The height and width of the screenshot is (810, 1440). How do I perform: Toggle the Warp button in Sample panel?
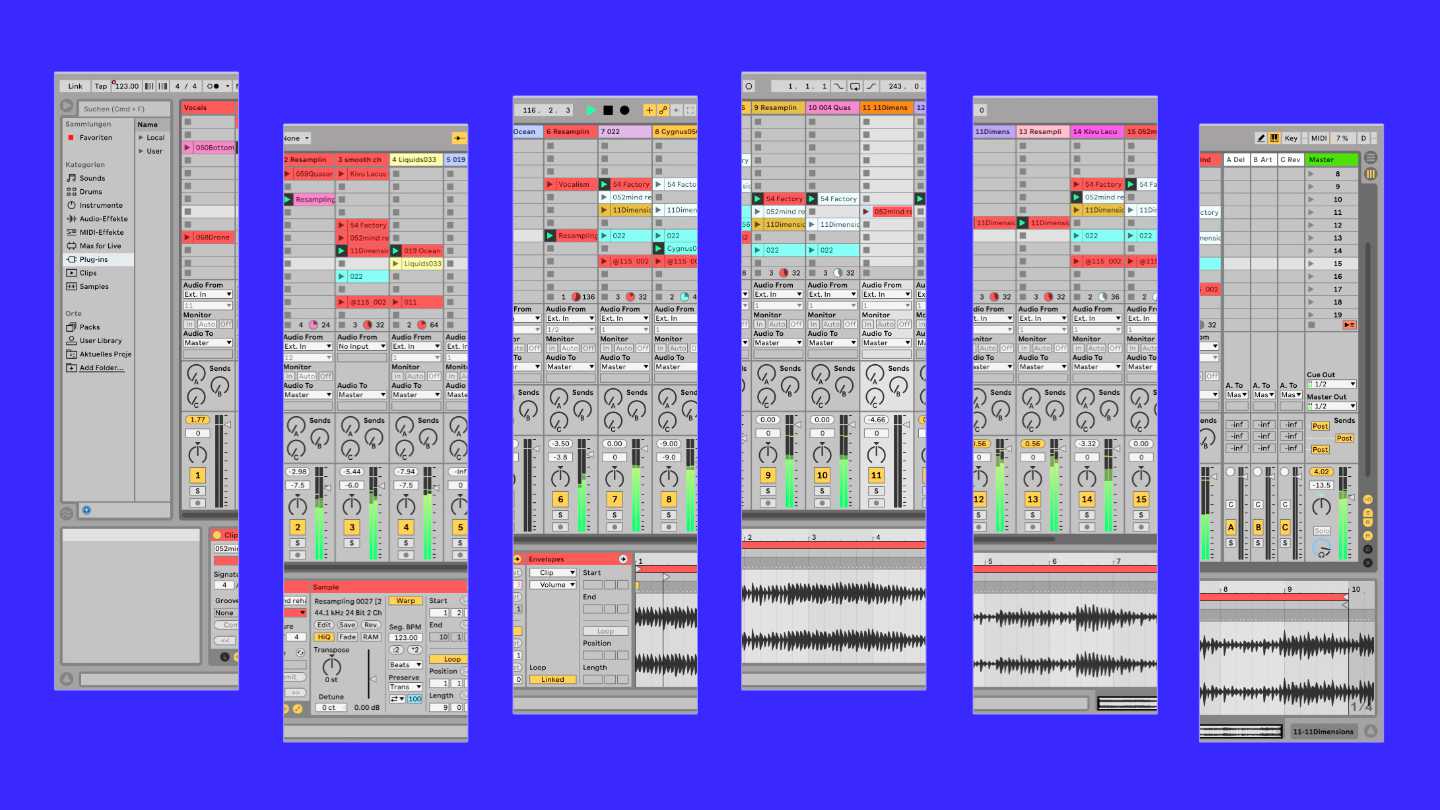[405, 601]
